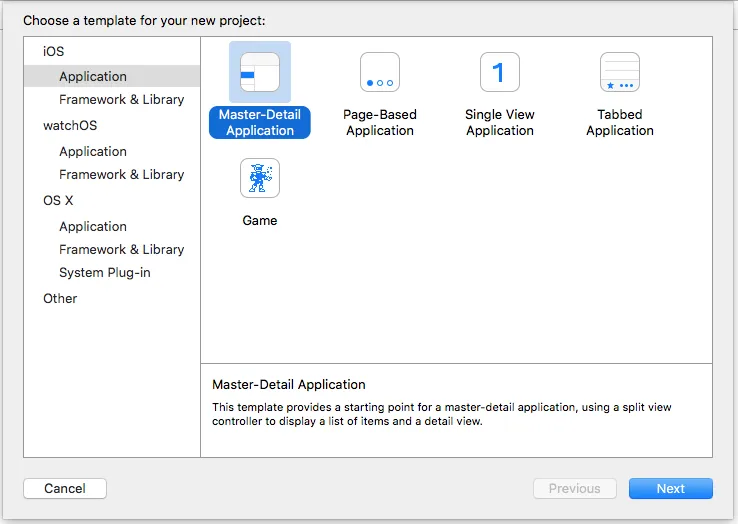The width and height of the screenshot is (738, 524).
Task: Pick the Single View Application icon
Action: (500, 72)
